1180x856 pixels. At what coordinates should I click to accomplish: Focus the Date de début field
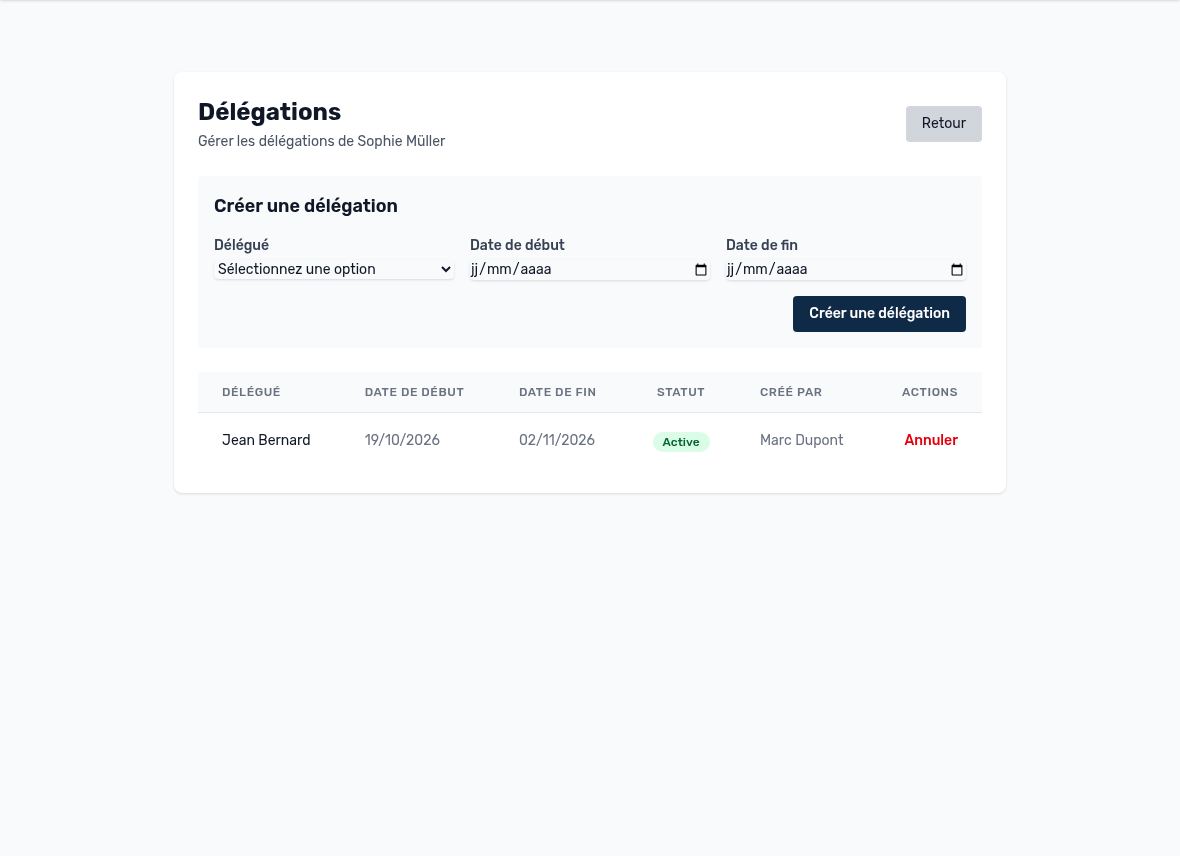[589, 270]
